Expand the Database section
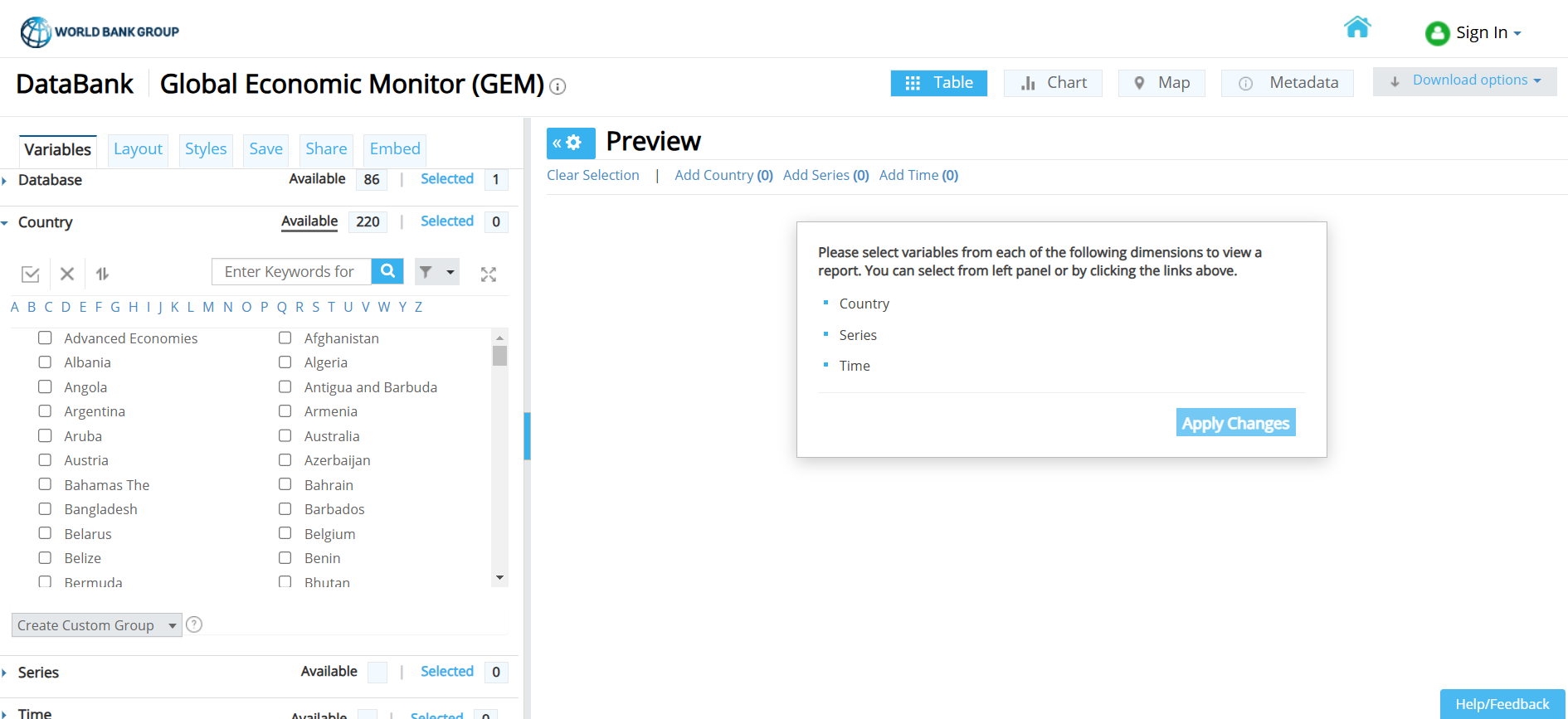Image resolution: width=1568 pixels, height=719 pixels. (x=50, y=180)
